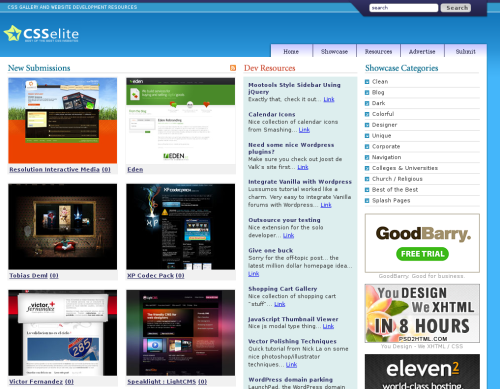Screen dimensions: 500x389
Task: Switch to the Resources tab
Action: (378, 51)
